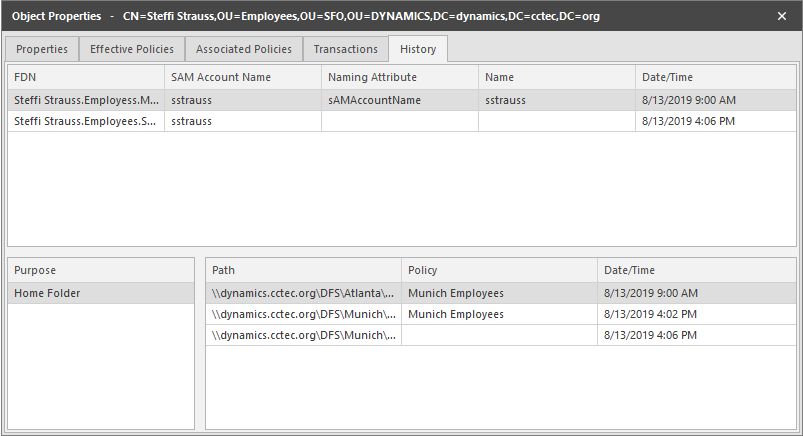
Task: Go to the Transactions tab
Action: [346, 49]
